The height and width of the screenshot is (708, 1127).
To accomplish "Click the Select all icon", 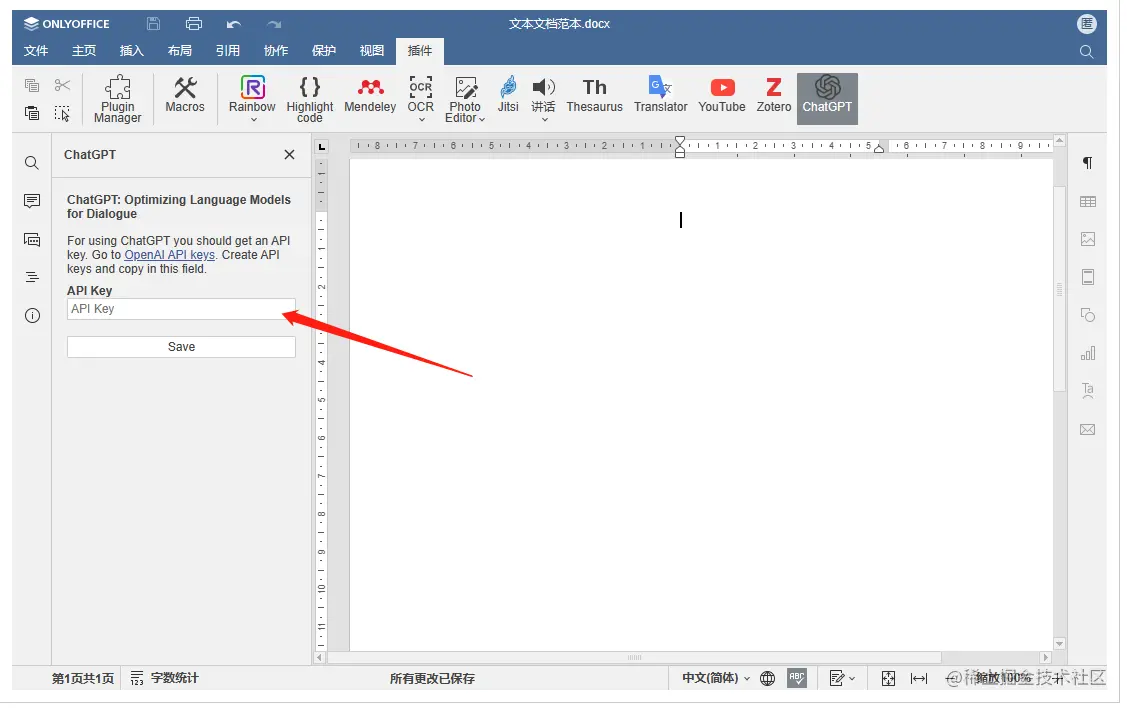I will tap(63, 113).
